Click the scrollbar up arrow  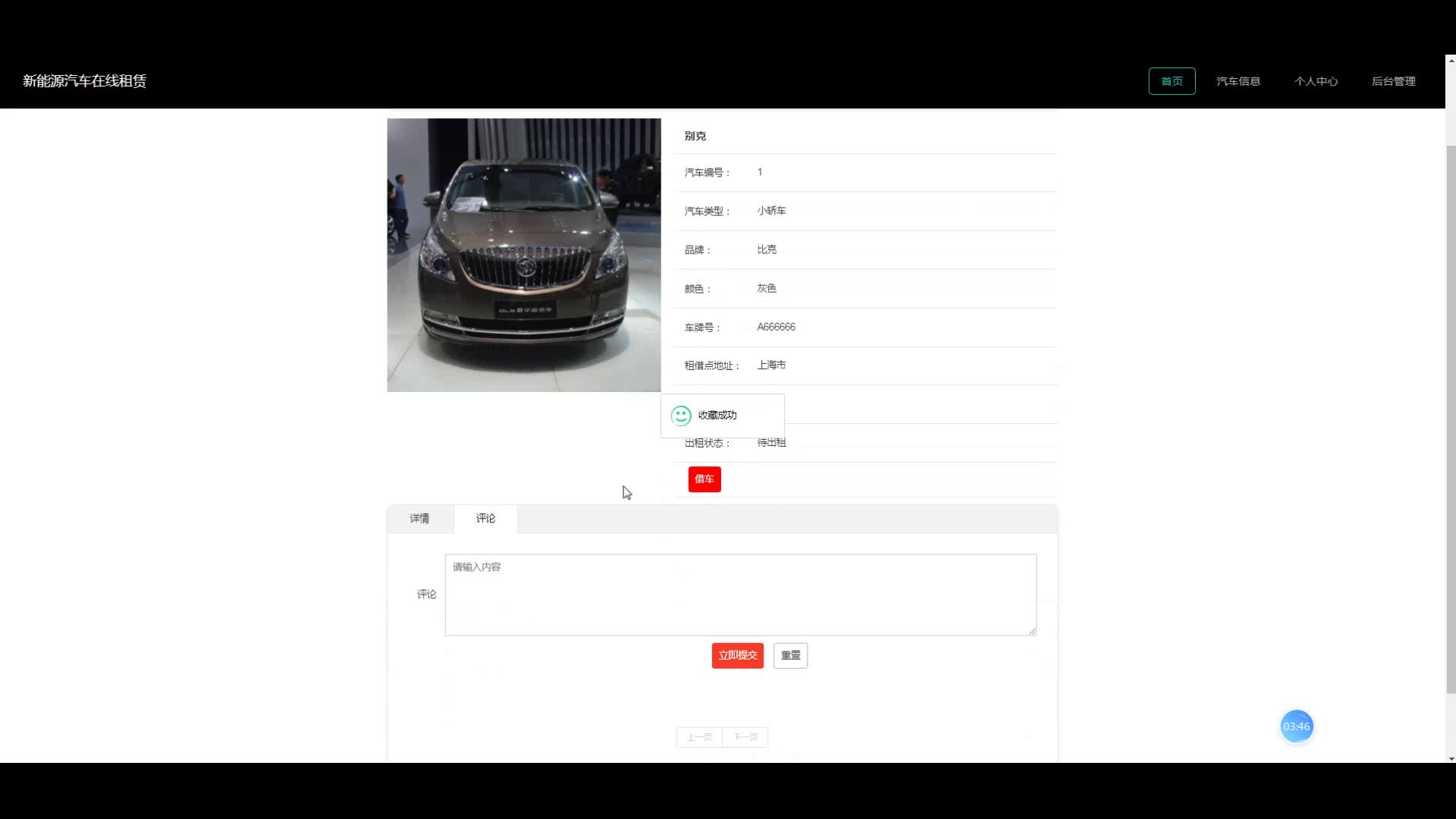pos(1451,60)
